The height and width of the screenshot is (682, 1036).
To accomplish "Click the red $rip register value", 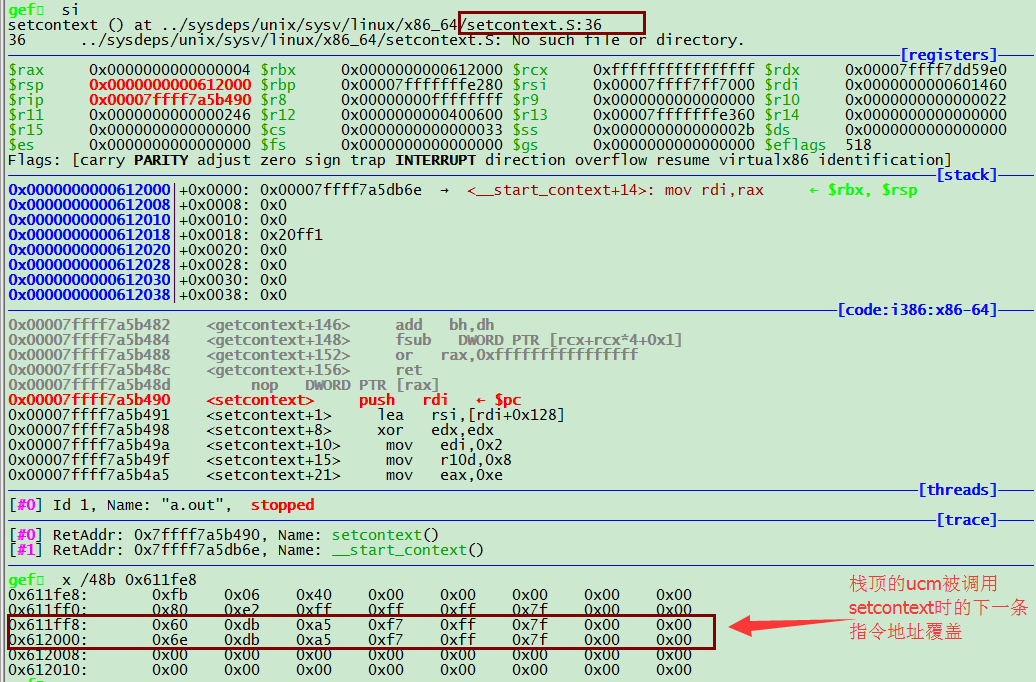I will [170, 100].
